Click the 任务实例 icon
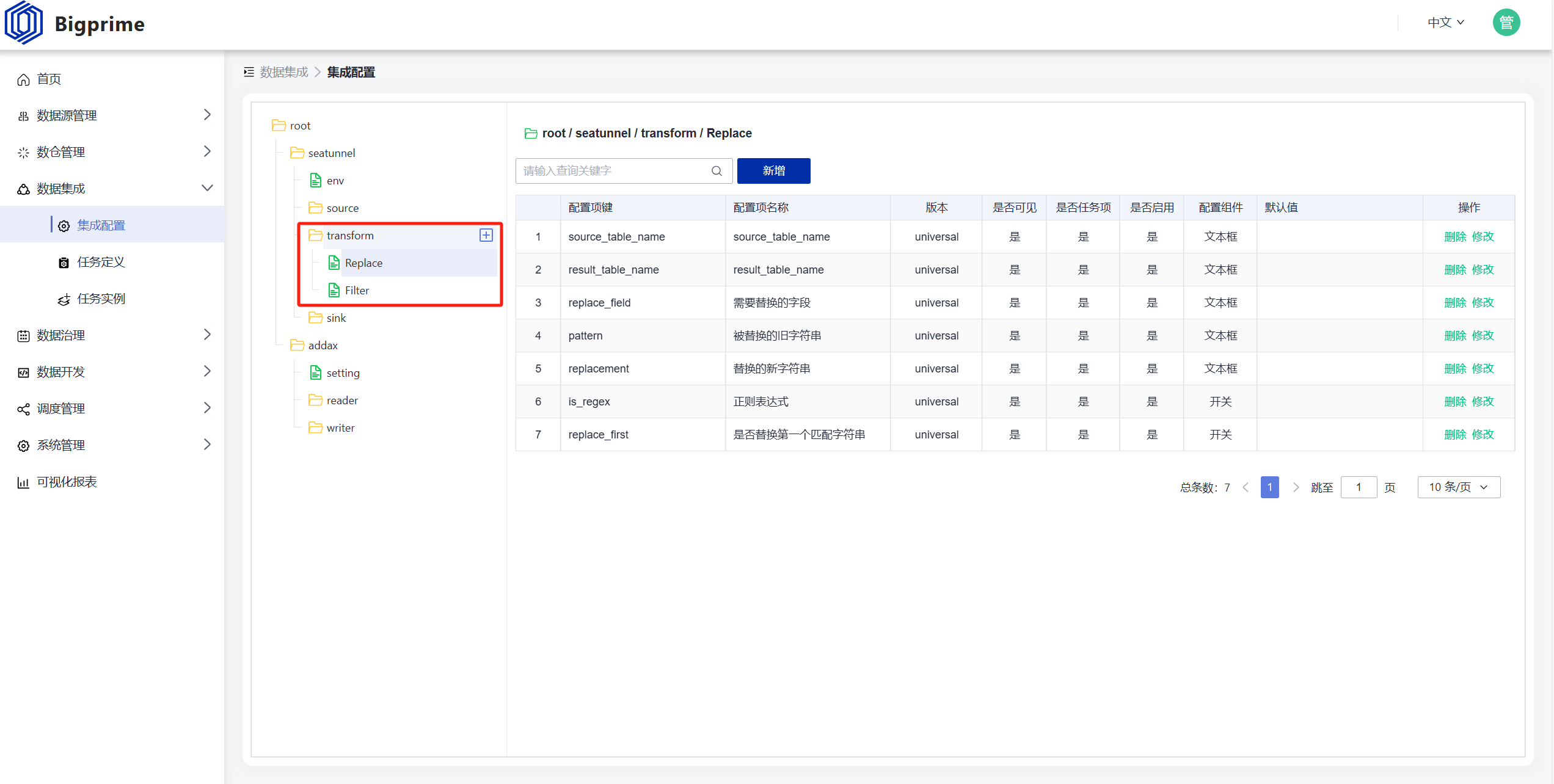Screen dimensions: 1554x784 click(64, 299)
